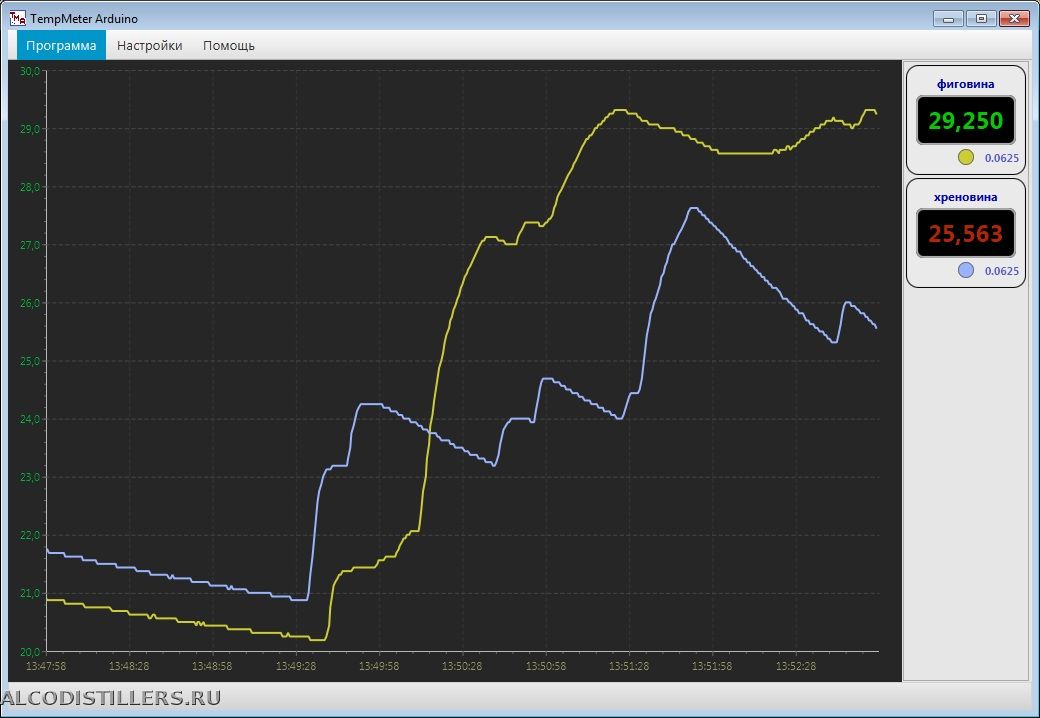Click the TempMeter Arduino title bar icon
Viewport: 1040px width, 718px height.
[17, 19]
